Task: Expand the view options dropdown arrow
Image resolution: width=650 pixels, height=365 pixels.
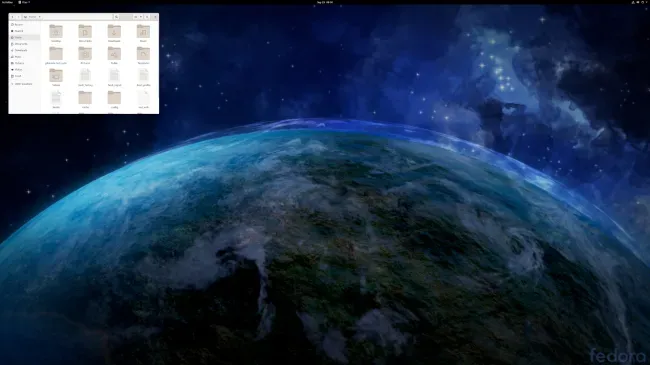Action: (x=141, y=17)
